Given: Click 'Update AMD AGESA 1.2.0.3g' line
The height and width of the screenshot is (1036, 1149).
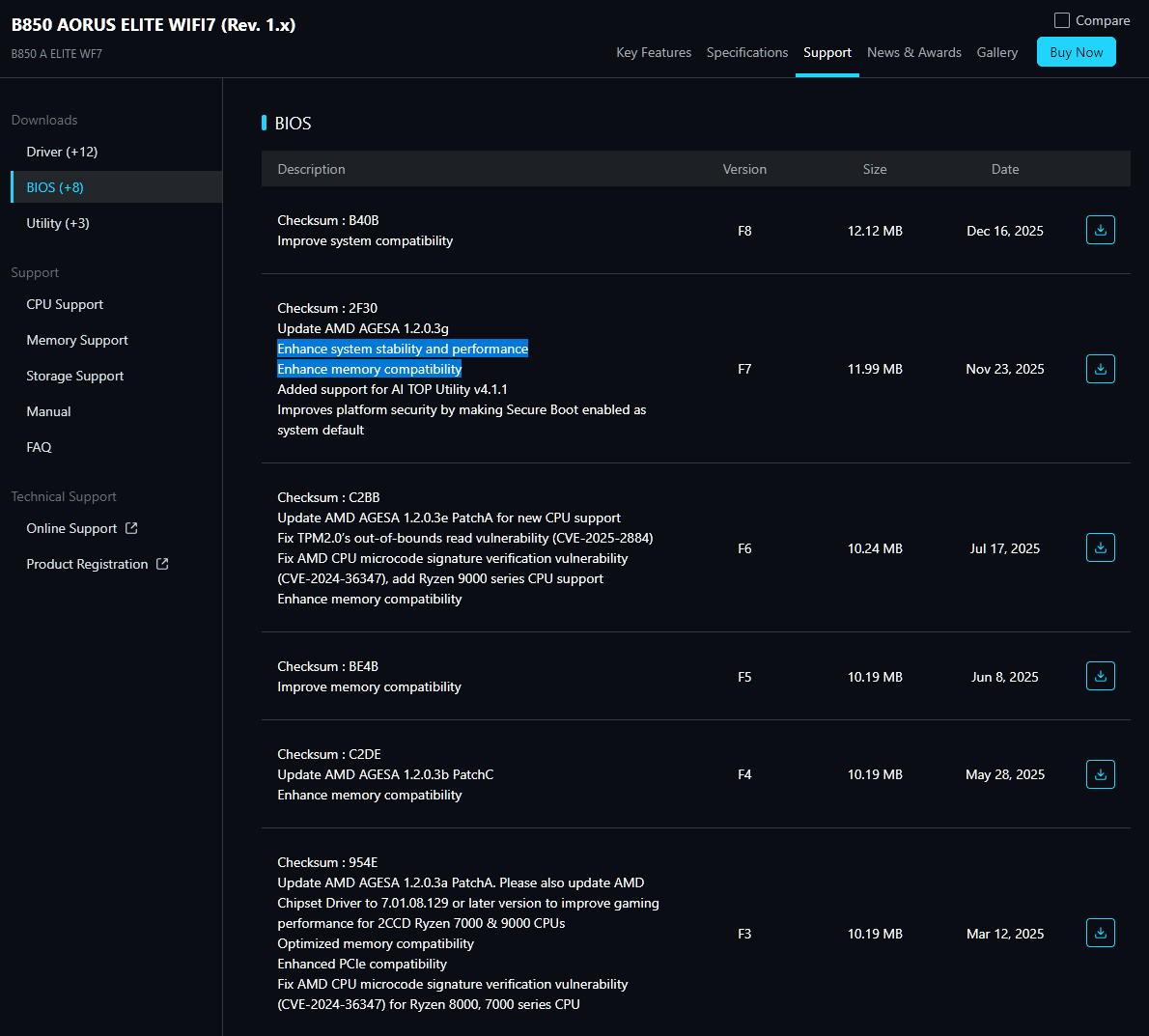Looking at the screenshot, I should pos(363,328).
